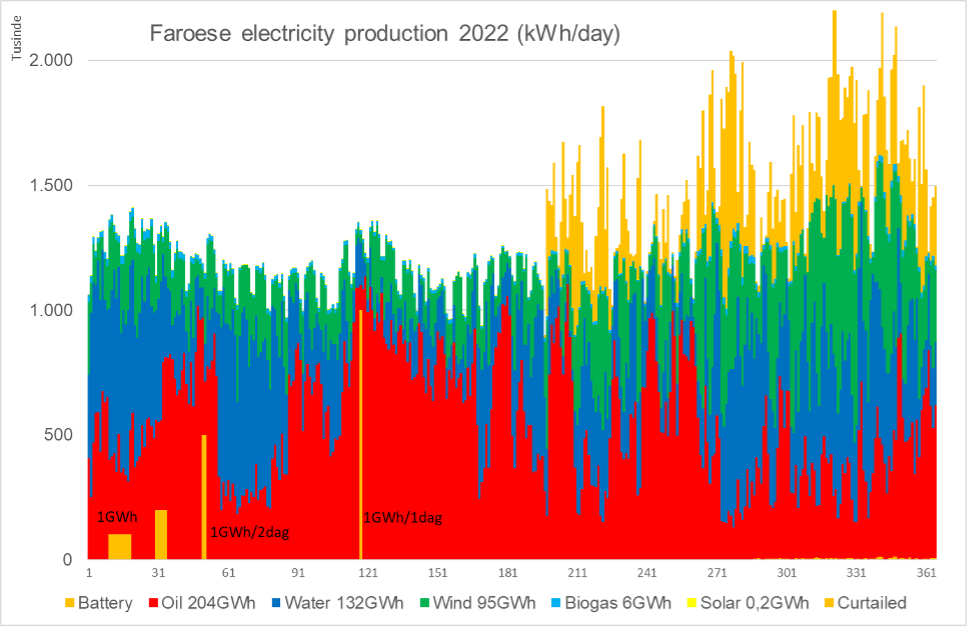Click the 361 x-axis day label
The width and height of the screenshot is (968, 629).
925,574
